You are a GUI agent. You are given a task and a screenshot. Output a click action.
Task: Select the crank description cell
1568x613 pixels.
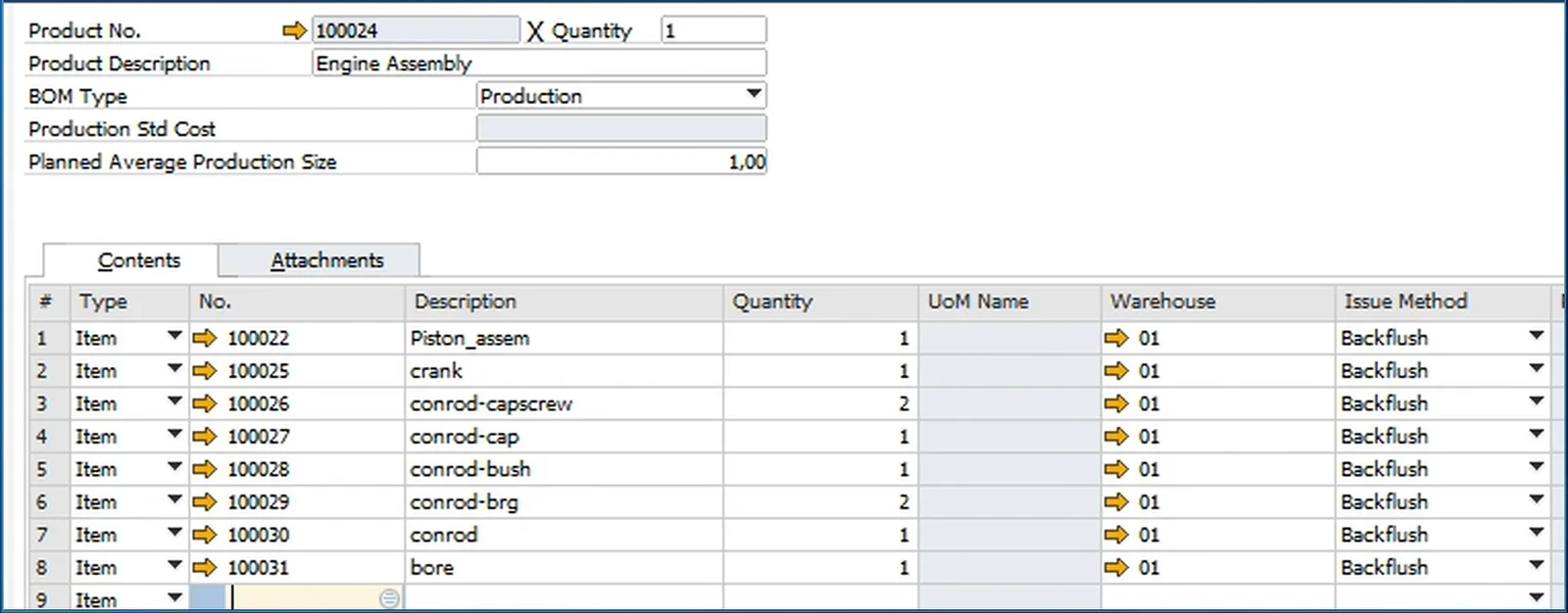click(x=564, y=371)
